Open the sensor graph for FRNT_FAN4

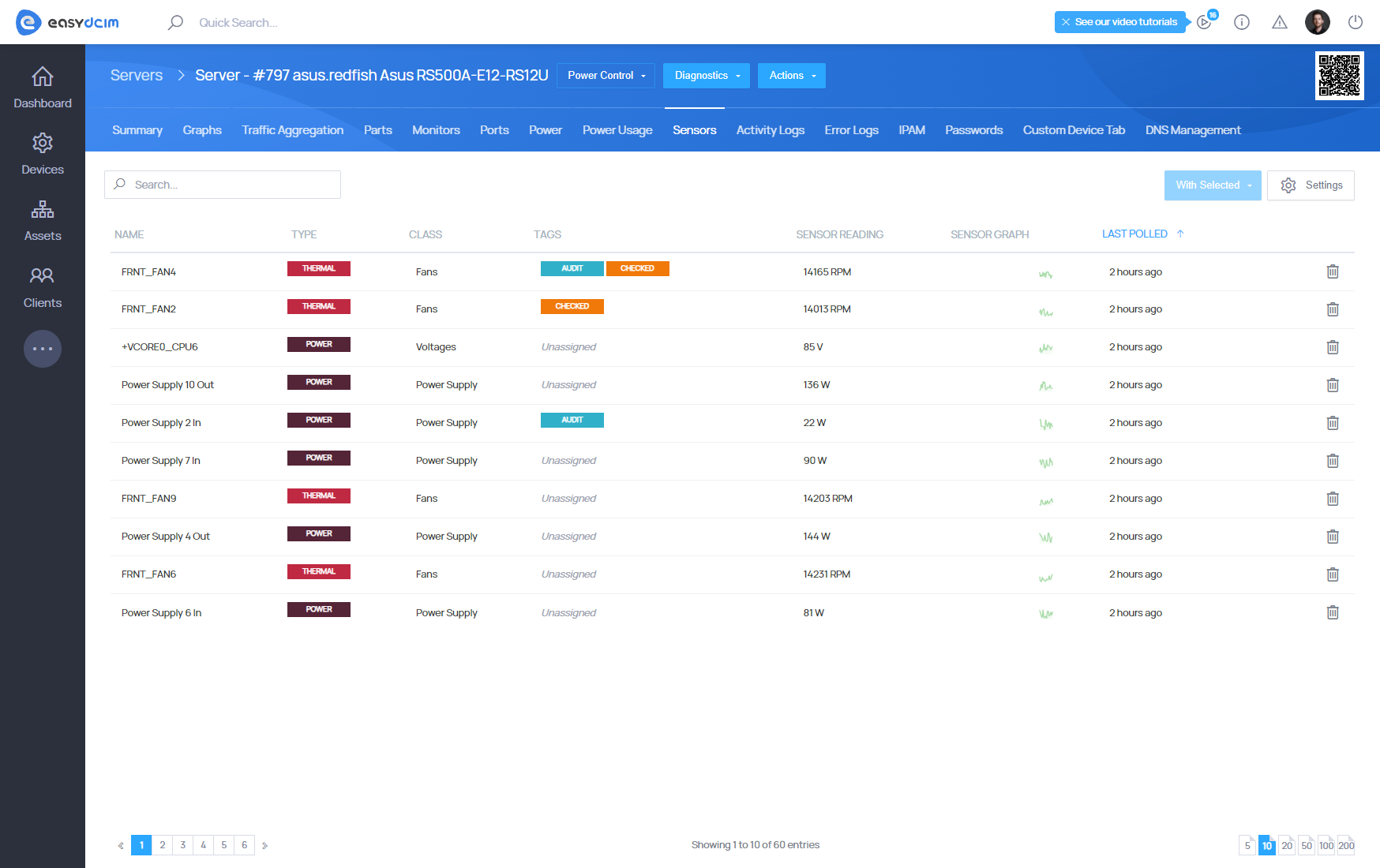1046,274
